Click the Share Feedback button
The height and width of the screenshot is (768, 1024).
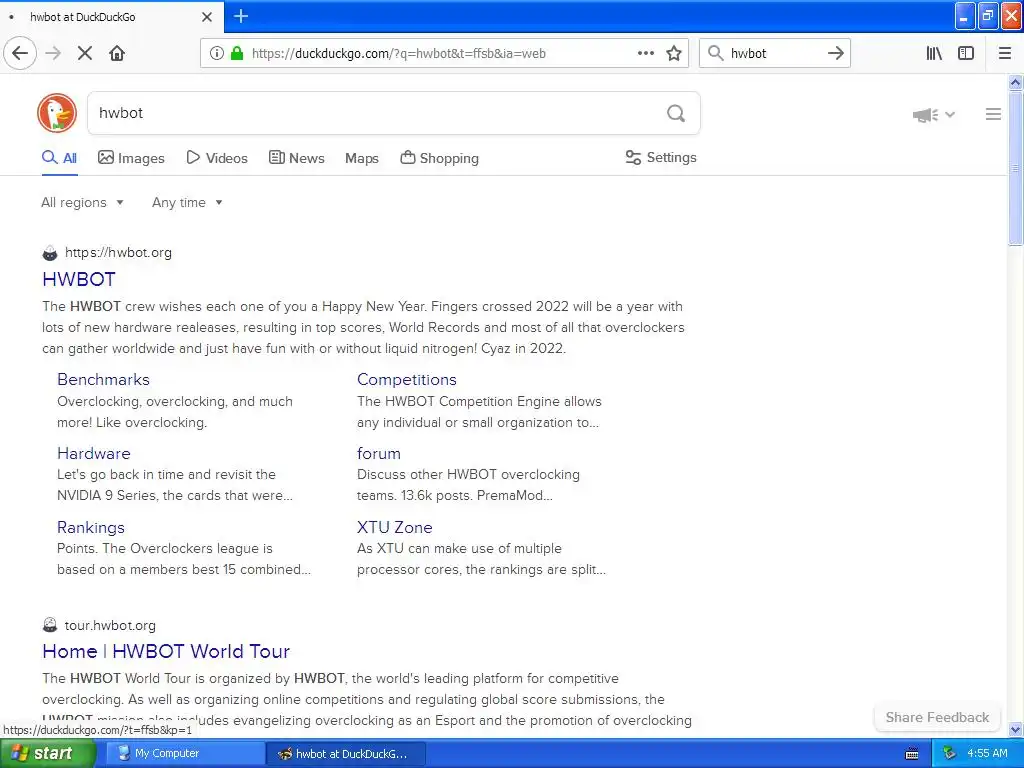tap(937, 717)
